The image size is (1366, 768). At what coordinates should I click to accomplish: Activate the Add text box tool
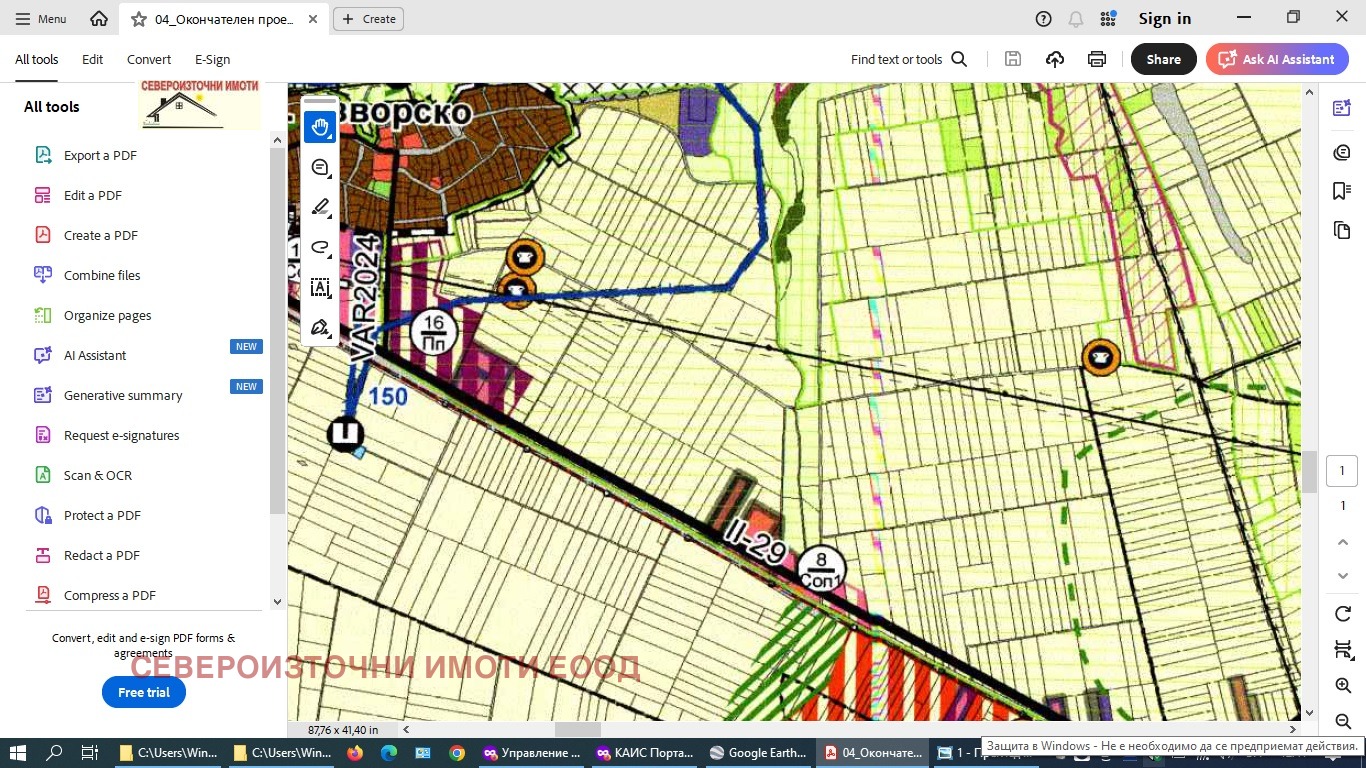[x=320, y=288]
